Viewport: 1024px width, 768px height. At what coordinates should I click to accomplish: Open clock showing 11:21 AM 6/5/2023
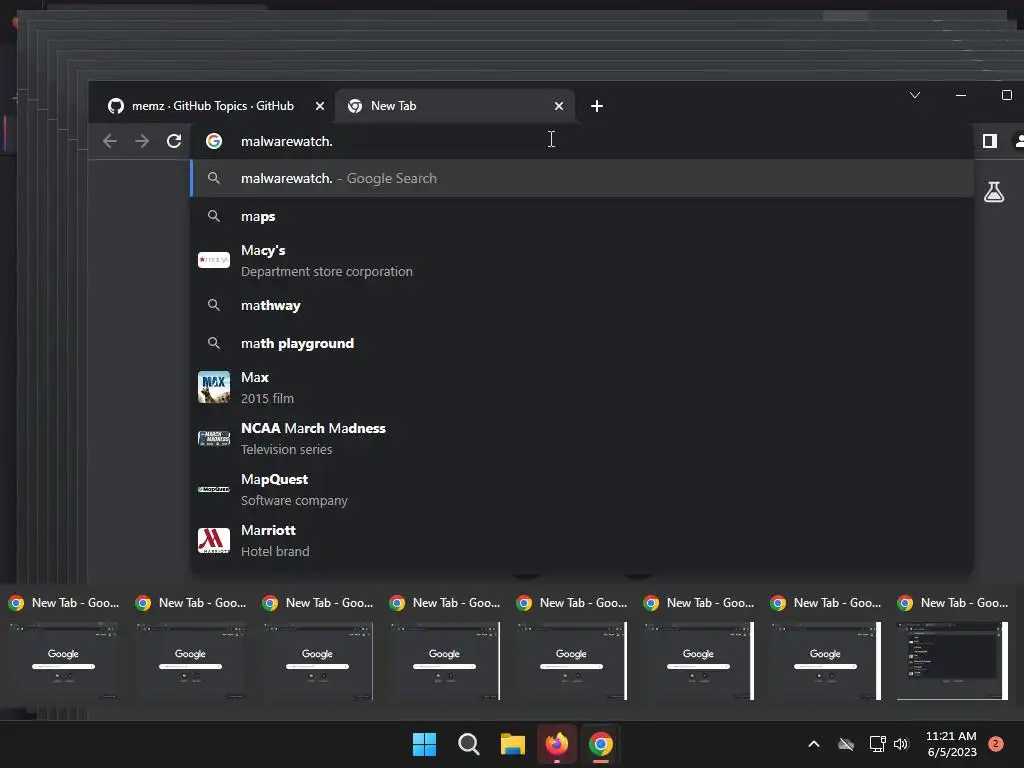click(951, 744)
